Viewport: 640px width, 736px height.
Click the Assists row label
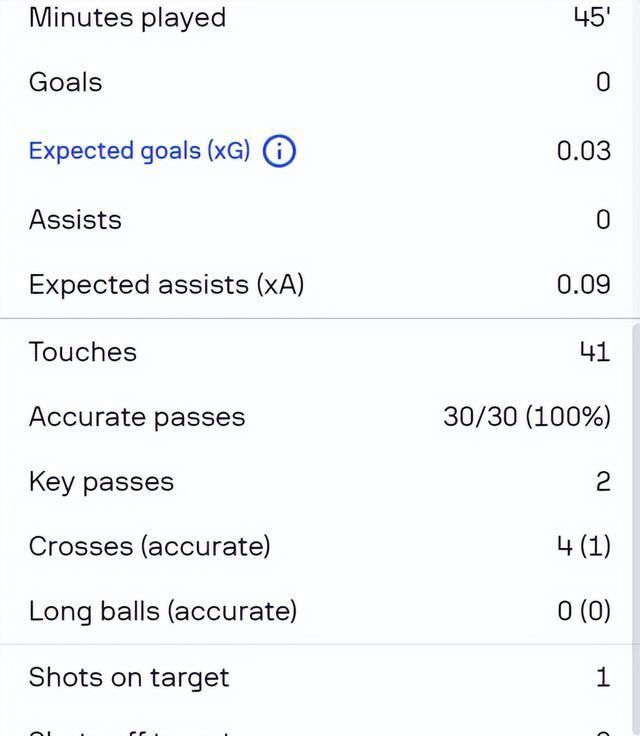(75, 220)
